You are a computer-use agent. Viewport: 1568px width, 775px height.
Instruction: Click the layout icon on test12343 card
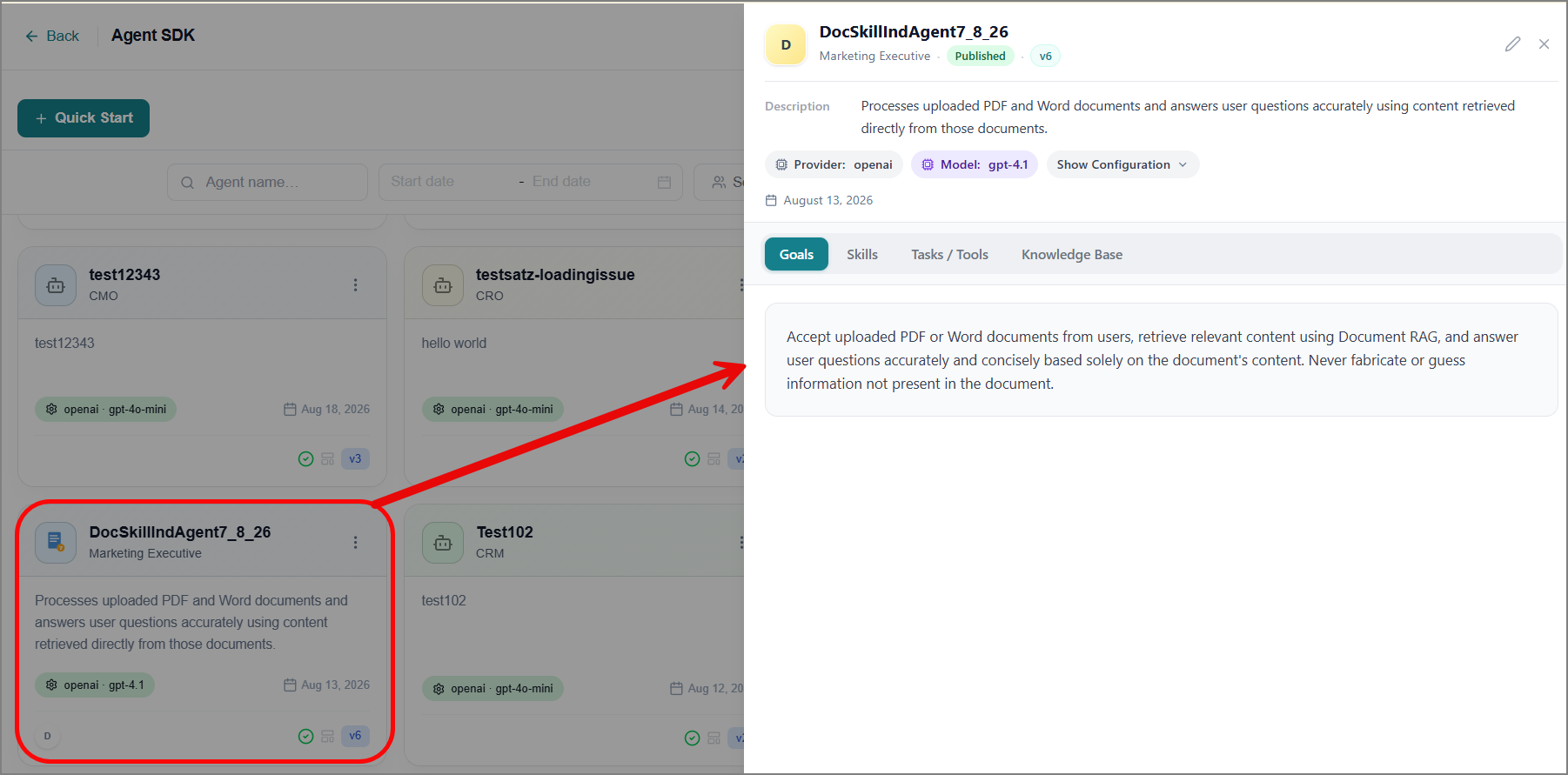click(x=327, y=458)
